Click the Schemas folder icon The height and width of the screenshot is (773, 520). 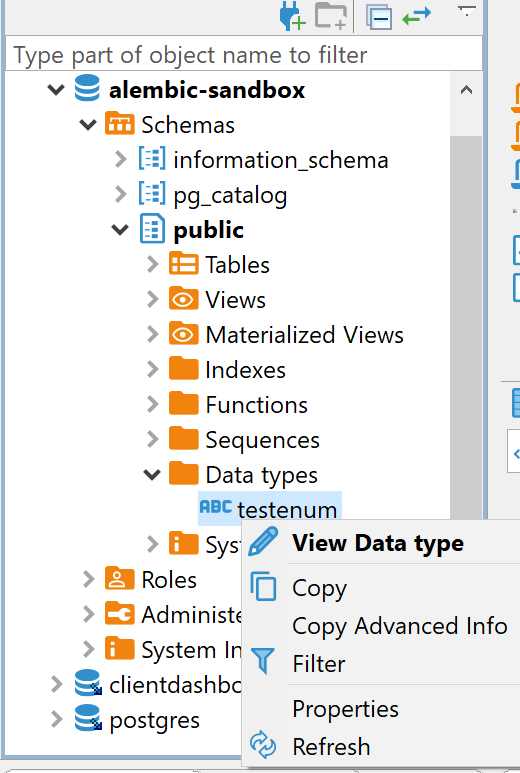[x=119, y=124]
